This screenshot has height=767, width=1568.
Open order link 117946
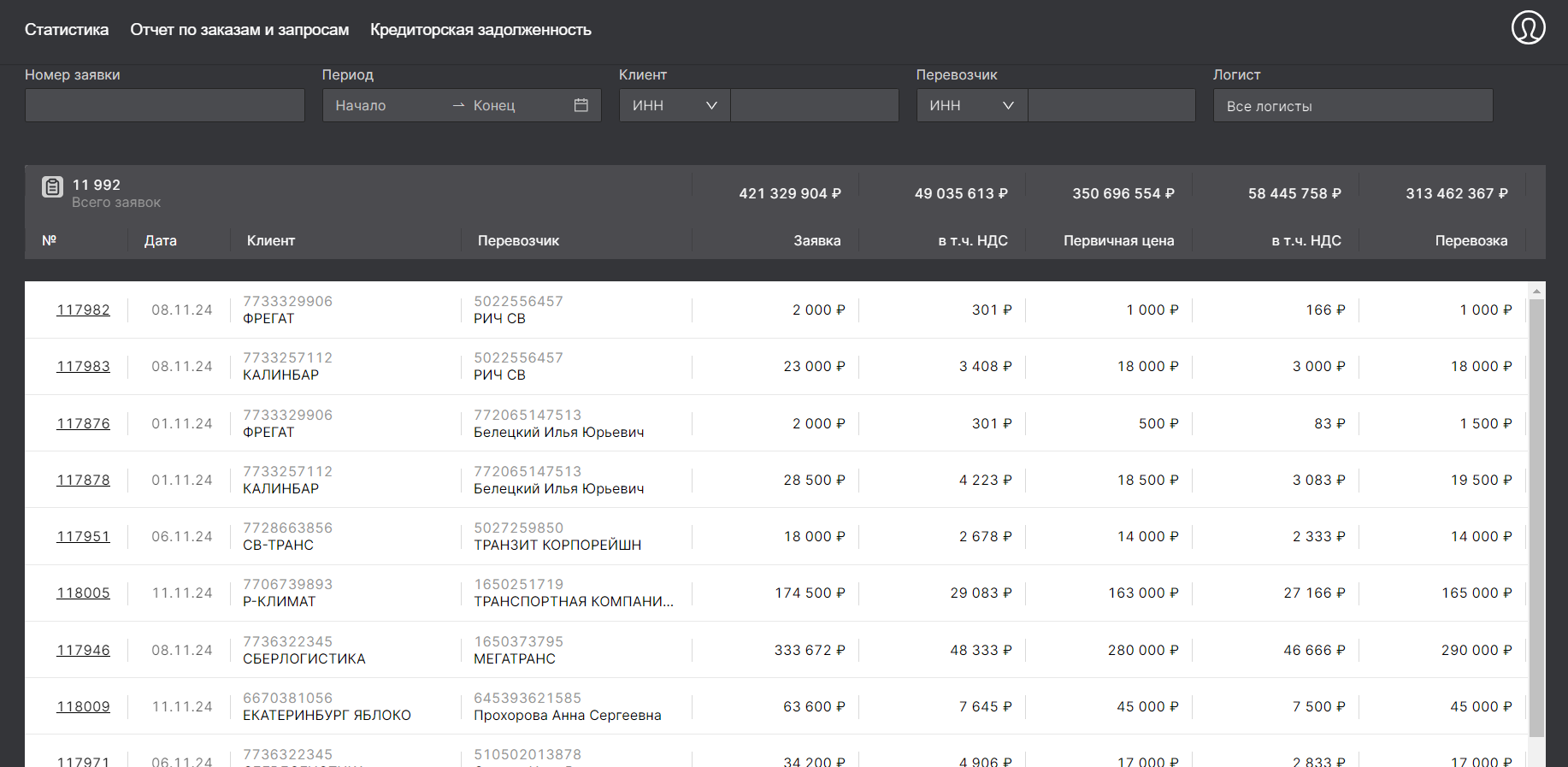[83, 650]
